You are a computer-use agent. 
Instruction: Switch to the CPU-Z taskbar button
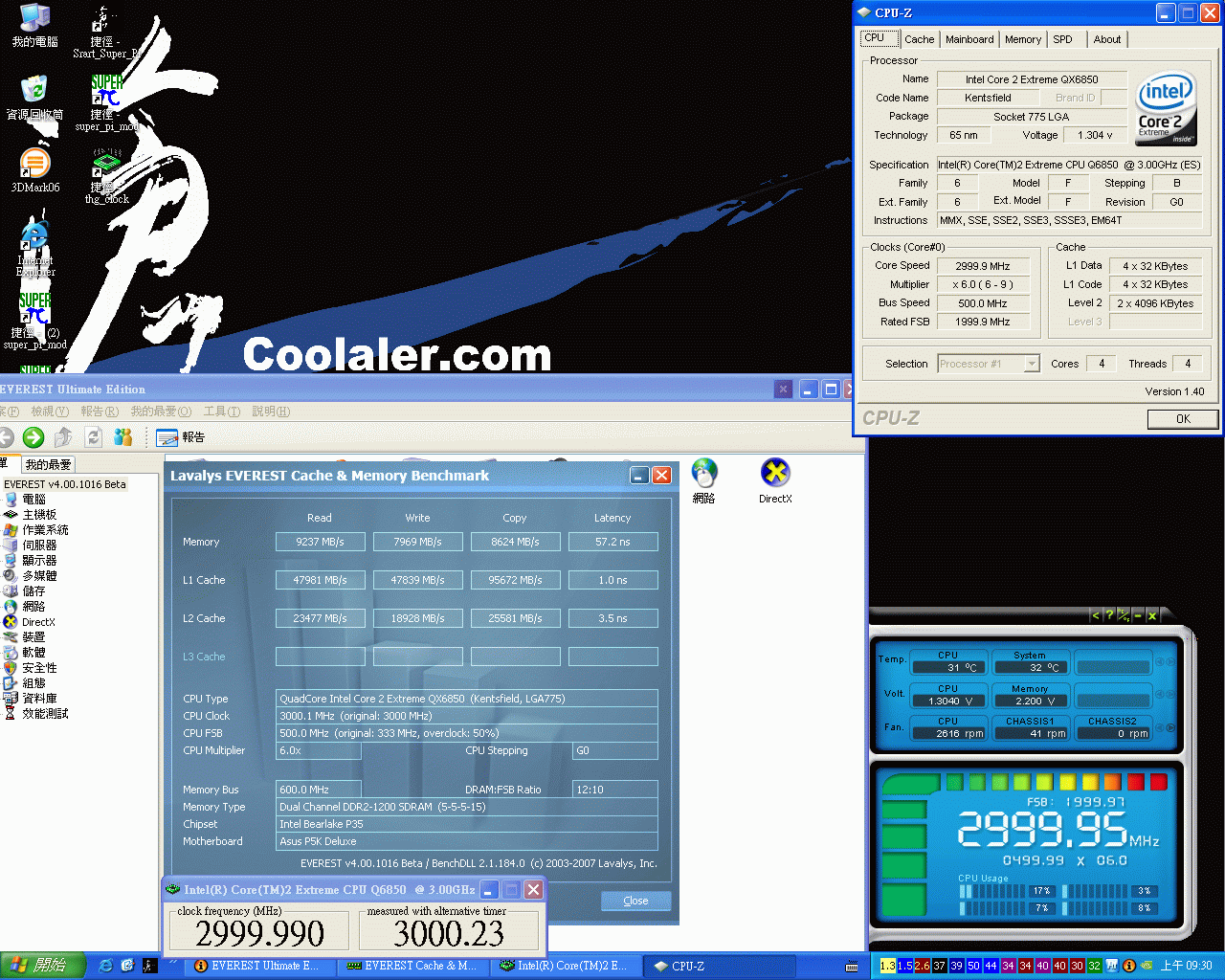coord(720,966)
